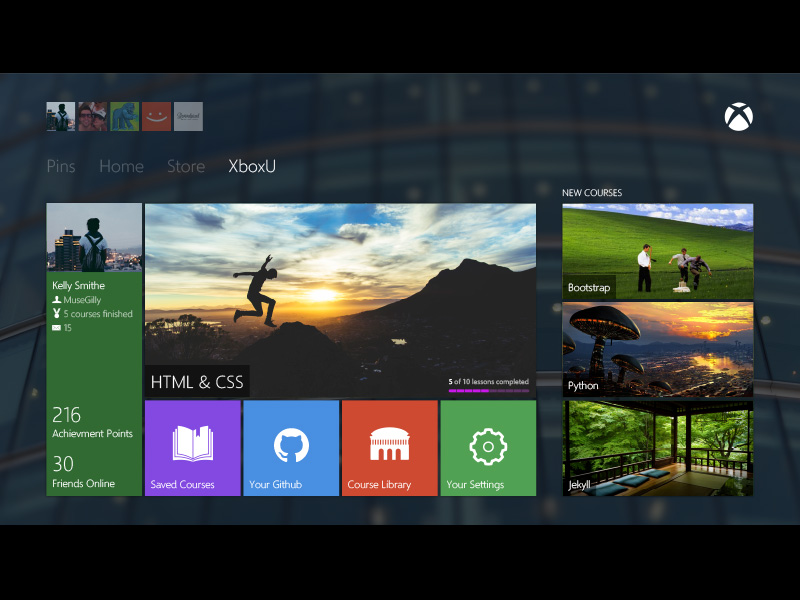
Task: Click the 30 friends count
Action: point(63,464)
